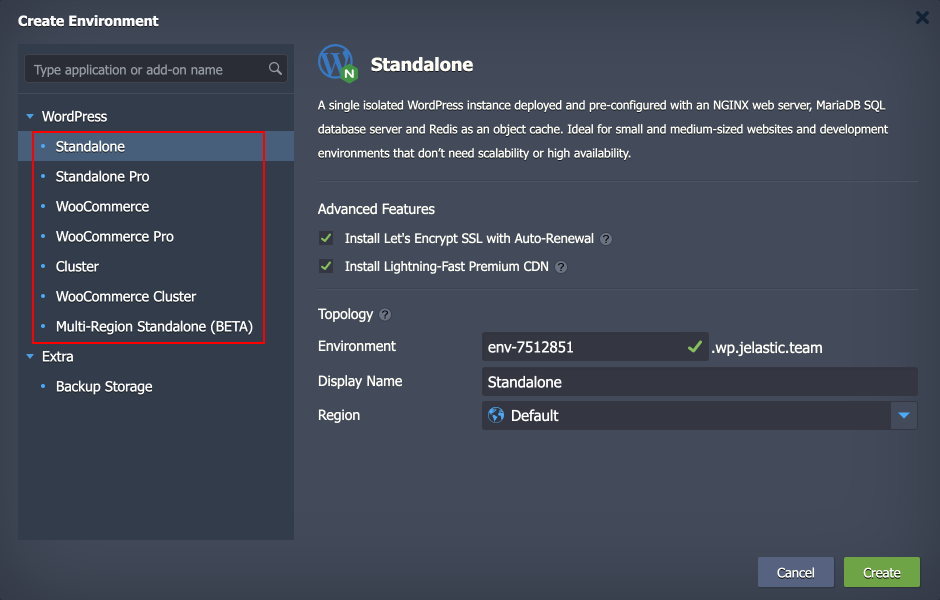
Task: Click the Create button
Action: point(881,572)
